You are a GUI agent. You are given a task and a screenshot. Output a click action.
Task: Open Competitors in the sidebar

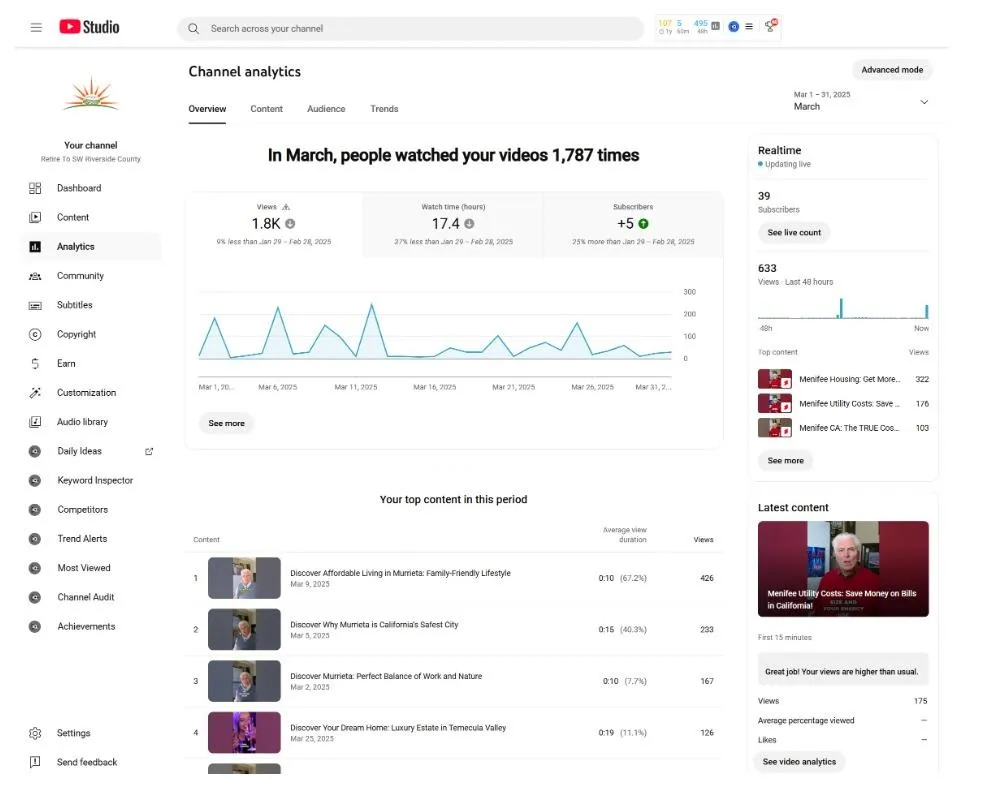click(x=83, y=510)
